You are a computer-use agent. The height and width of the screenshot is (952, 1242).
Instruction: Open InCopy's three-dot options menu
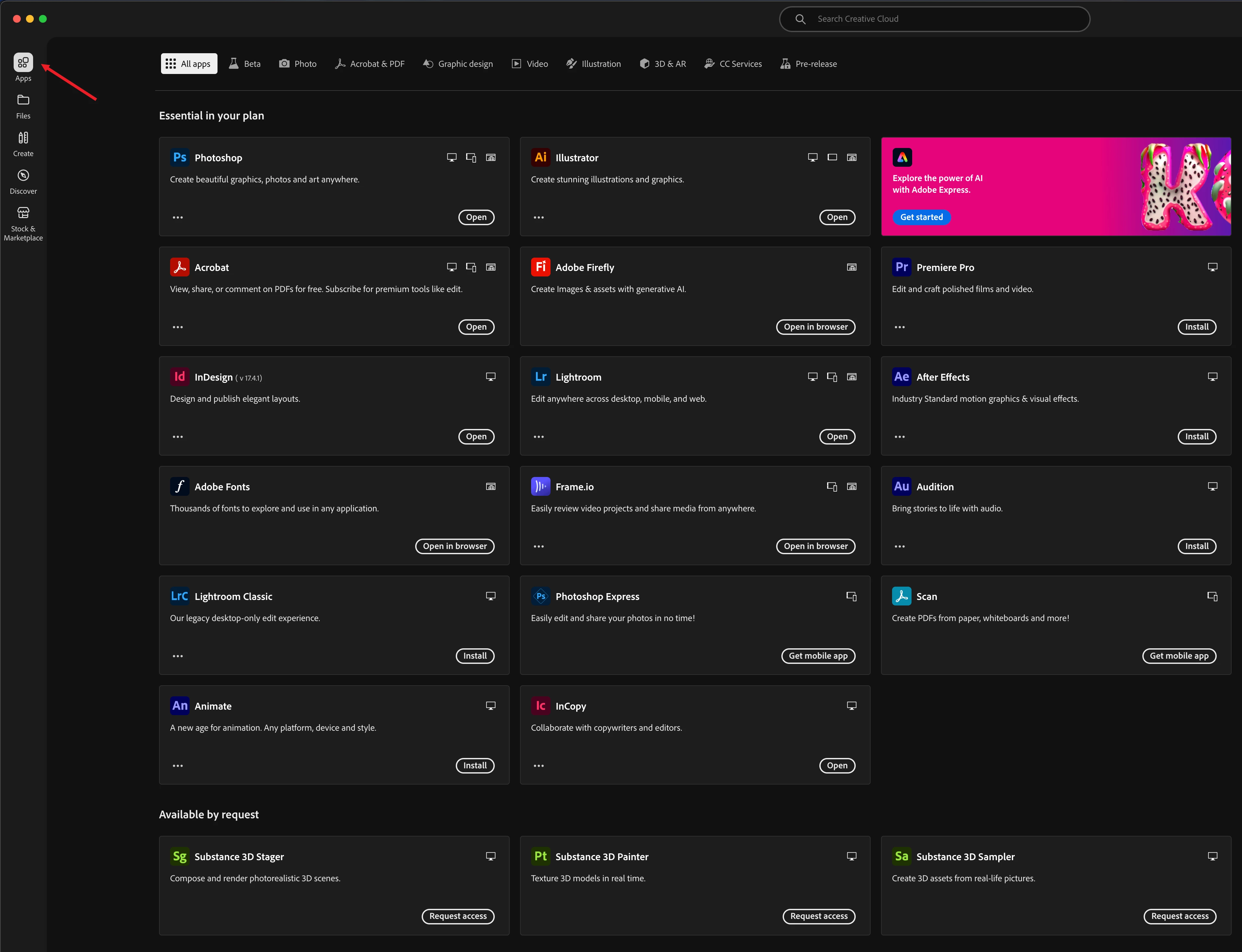pyautogui.click(x=539, y=765)
